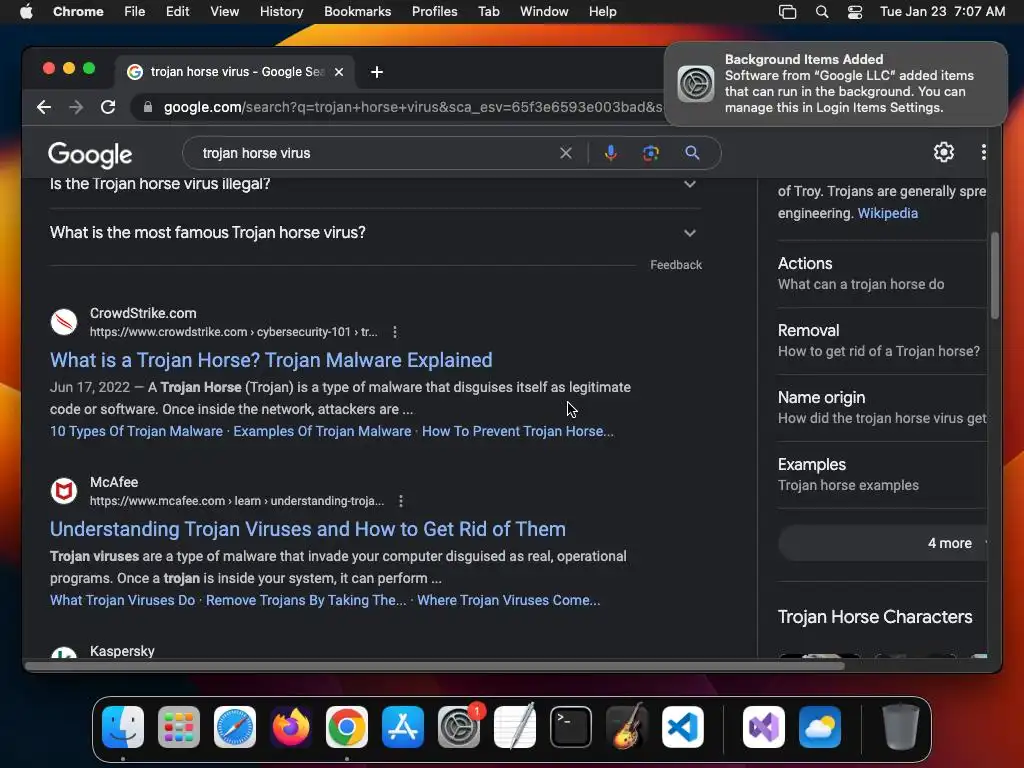Open the three-dot menu beside the CrowdStrike URL
Viewport: 1024px width, 768px height.
394,332
